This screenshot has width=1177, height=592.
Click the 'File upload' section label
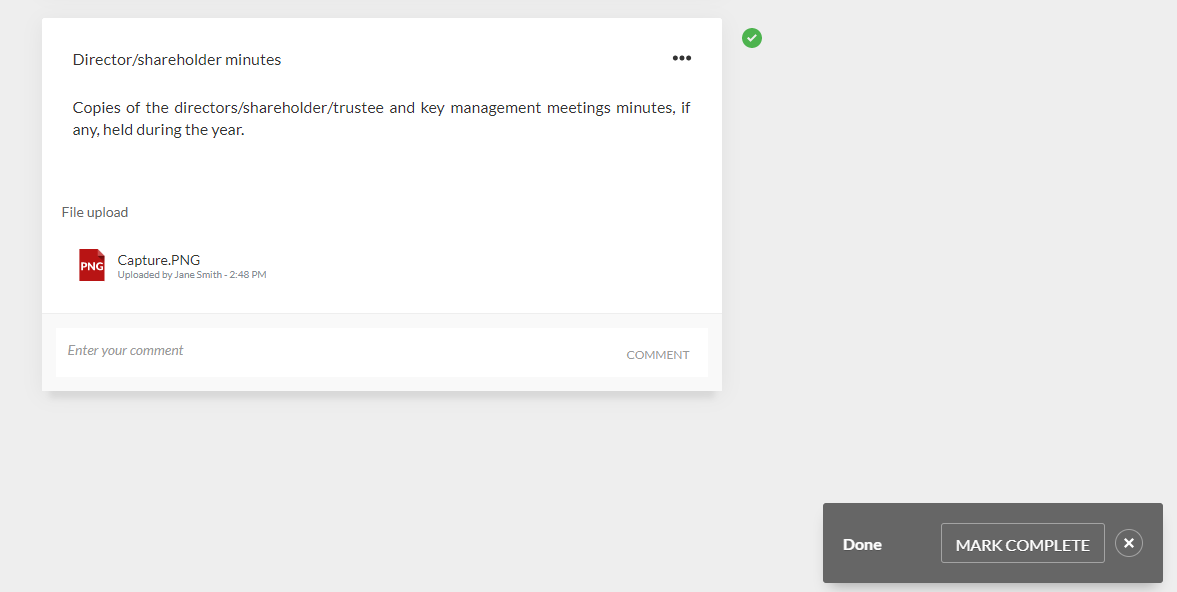coord(95,212)
